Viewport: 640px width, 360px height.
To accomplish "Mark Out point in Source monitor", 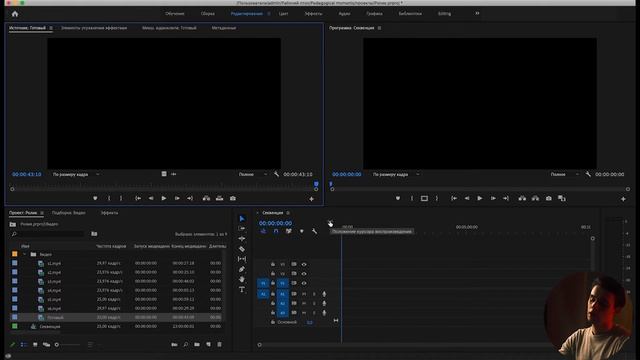I will (x=121, y=198).
